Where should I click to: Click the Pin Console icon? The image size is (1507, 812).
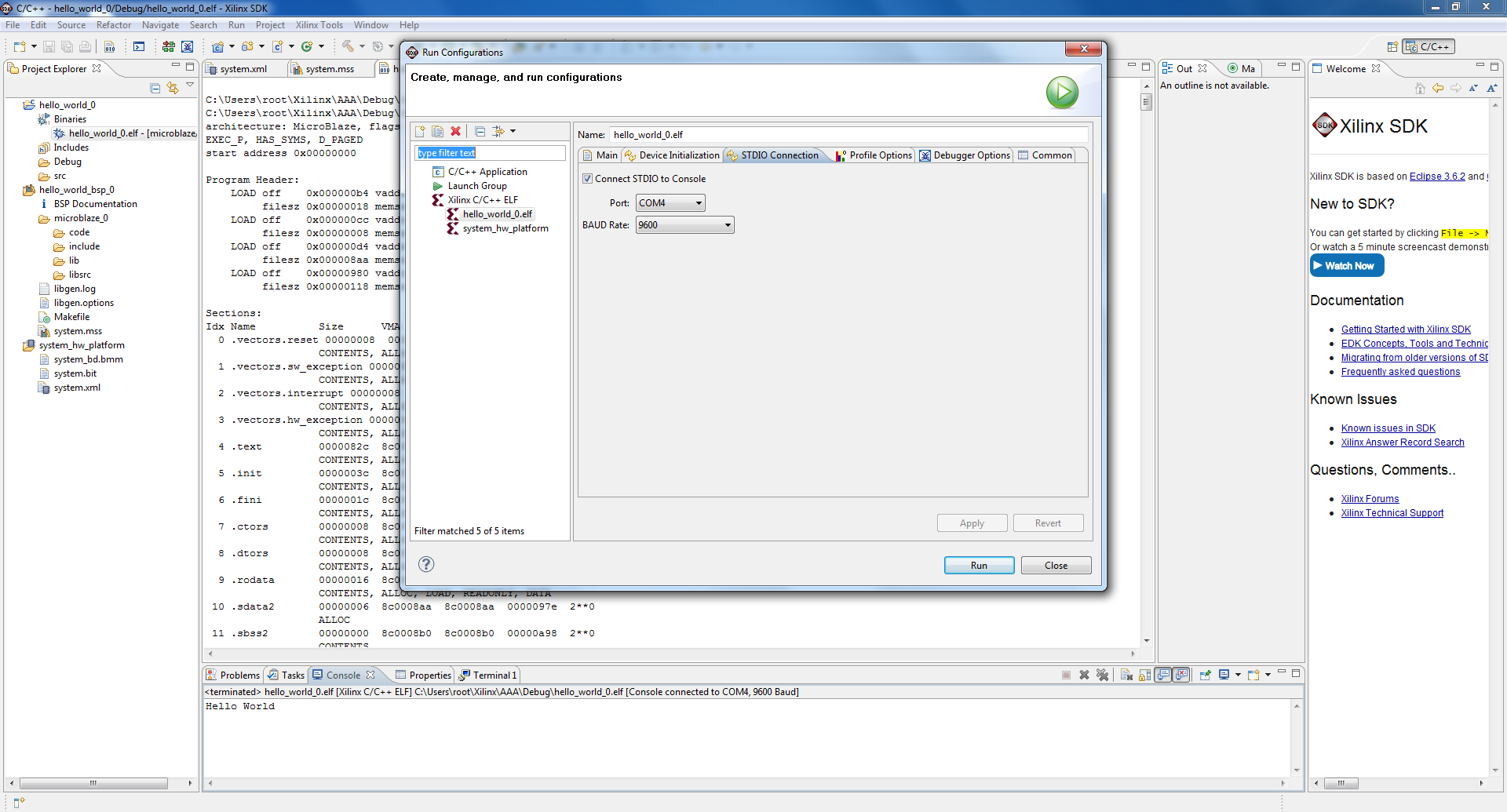(x=1205, y=675)
